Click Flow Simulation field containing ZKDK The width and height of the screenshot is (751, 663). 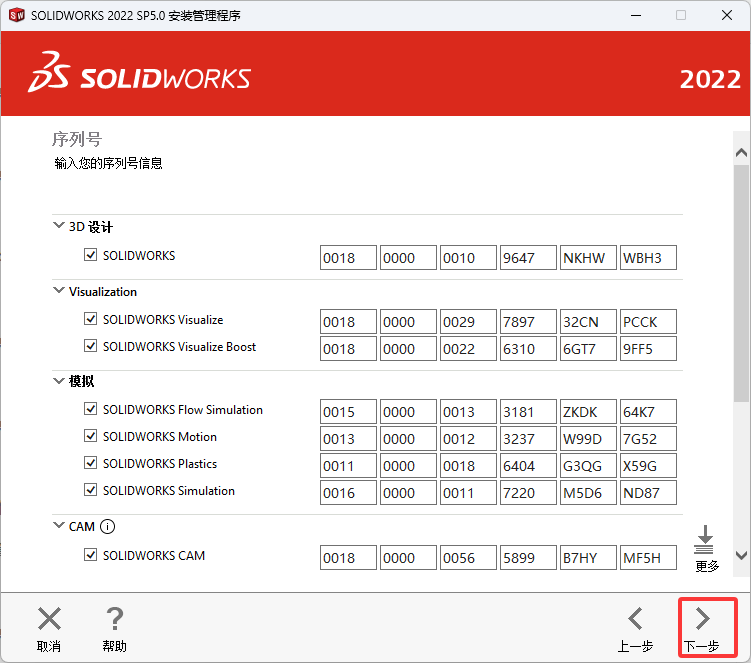point(588,412)
